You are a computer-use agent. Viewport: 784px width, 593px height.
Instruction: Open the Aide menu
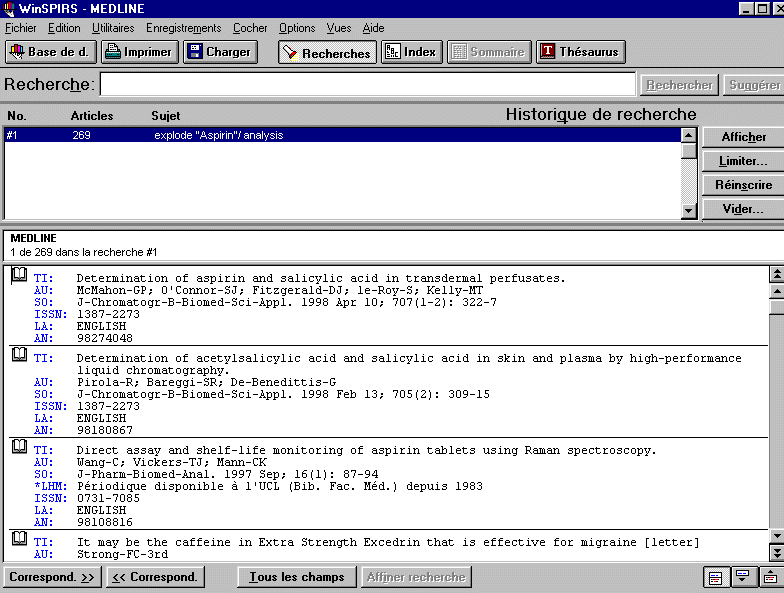click(x=373, y=28)
